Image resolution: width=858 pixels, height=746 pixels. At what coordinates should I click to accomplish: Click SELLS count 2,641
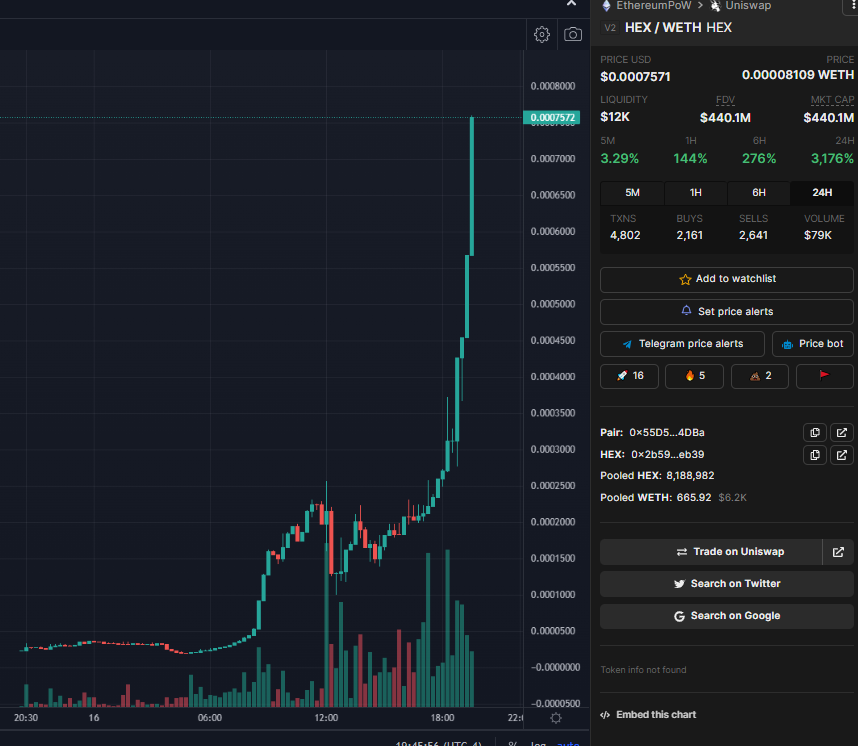(x=753, y=235)
